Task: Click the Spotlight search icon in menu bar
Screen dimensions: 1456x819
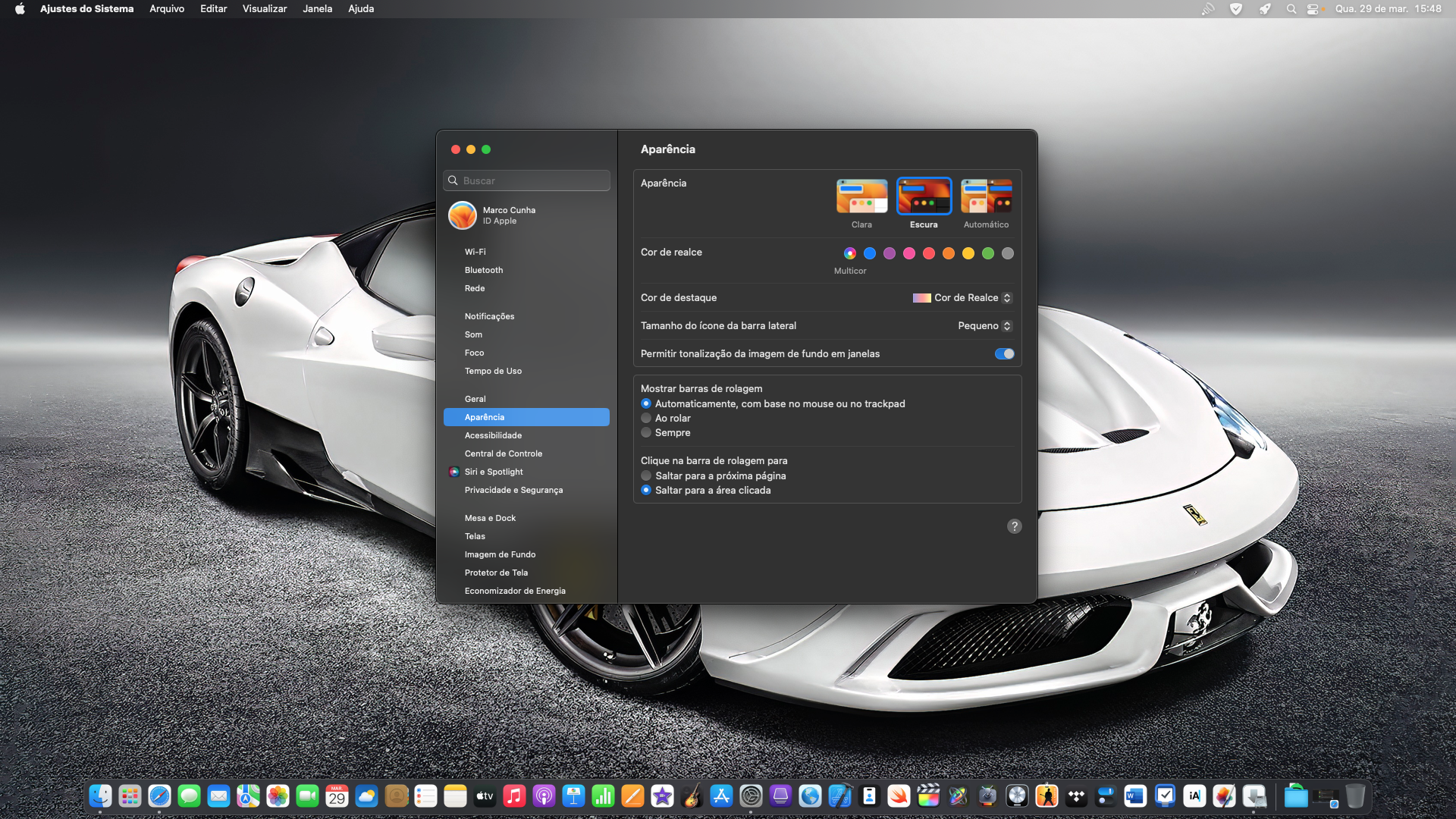Action: [1291, 9]
